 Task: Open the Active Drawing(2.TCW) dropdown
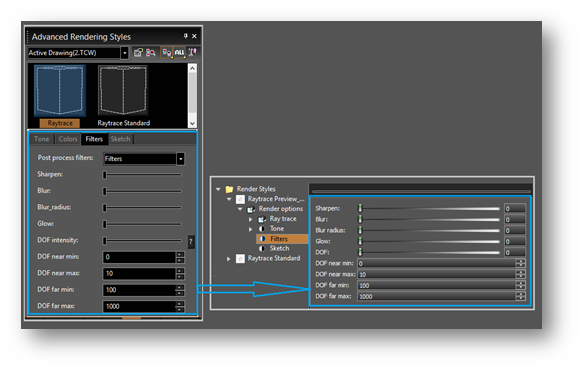(x=124, y=53)
